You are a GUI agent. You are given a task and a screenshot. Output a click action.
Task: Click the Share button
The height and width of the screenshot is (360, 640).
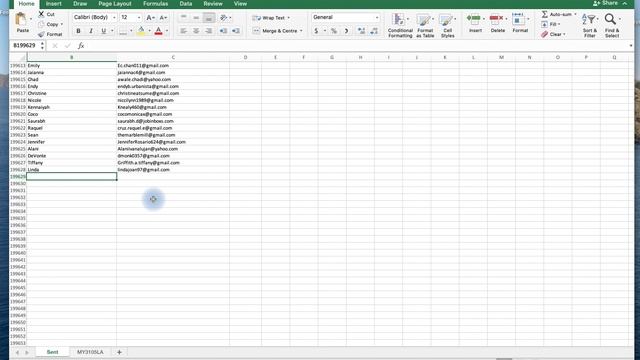[606, 3]
